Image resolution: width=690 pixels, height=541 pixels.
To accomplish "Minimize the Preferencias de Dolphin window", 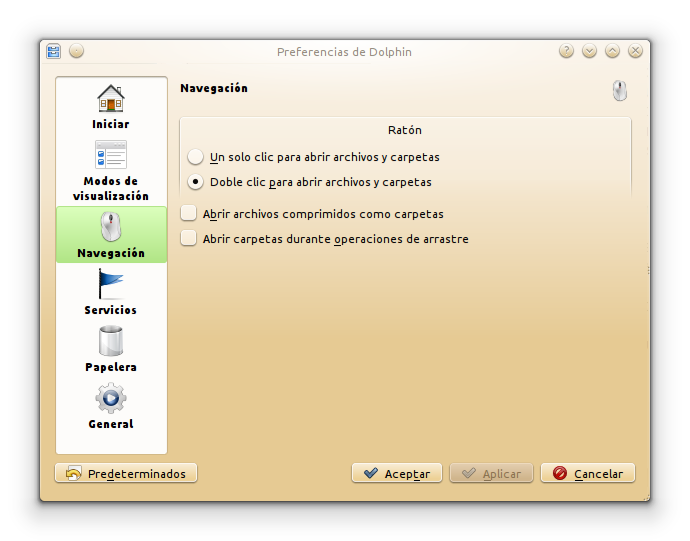I will (589, 51).
